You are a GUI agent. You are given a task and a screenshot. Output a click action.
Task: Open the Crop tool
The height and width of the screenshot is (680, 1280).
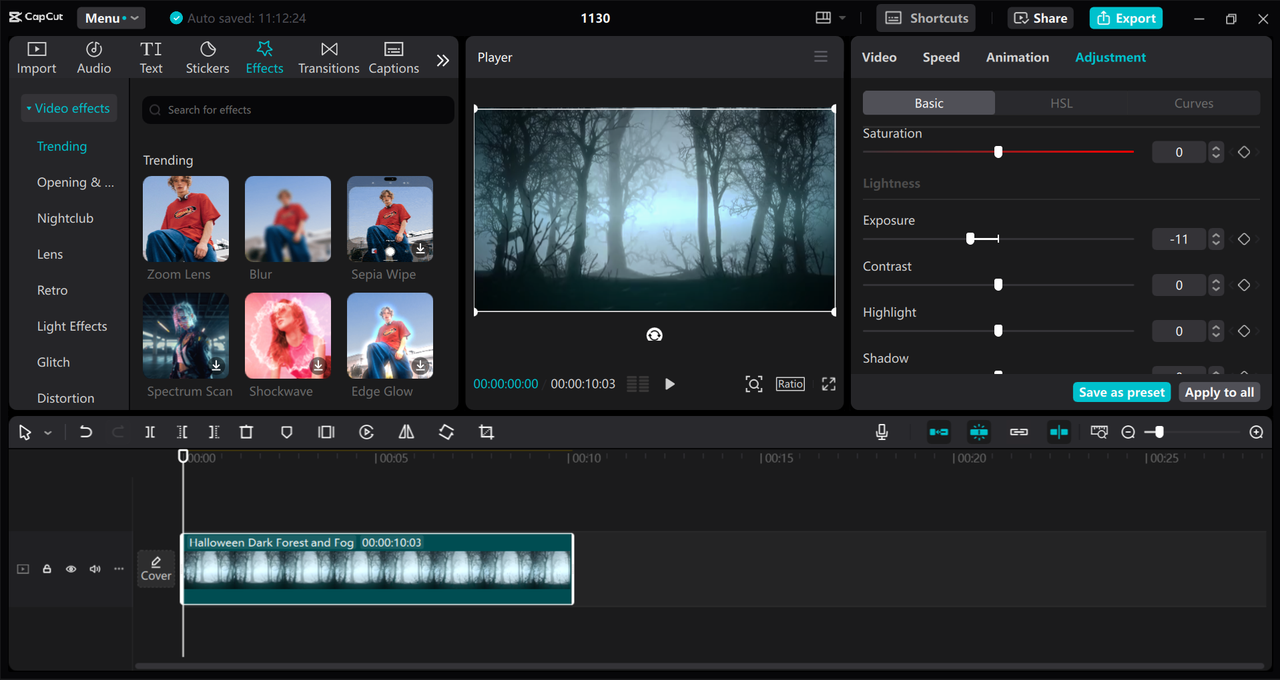coord(486,432)
